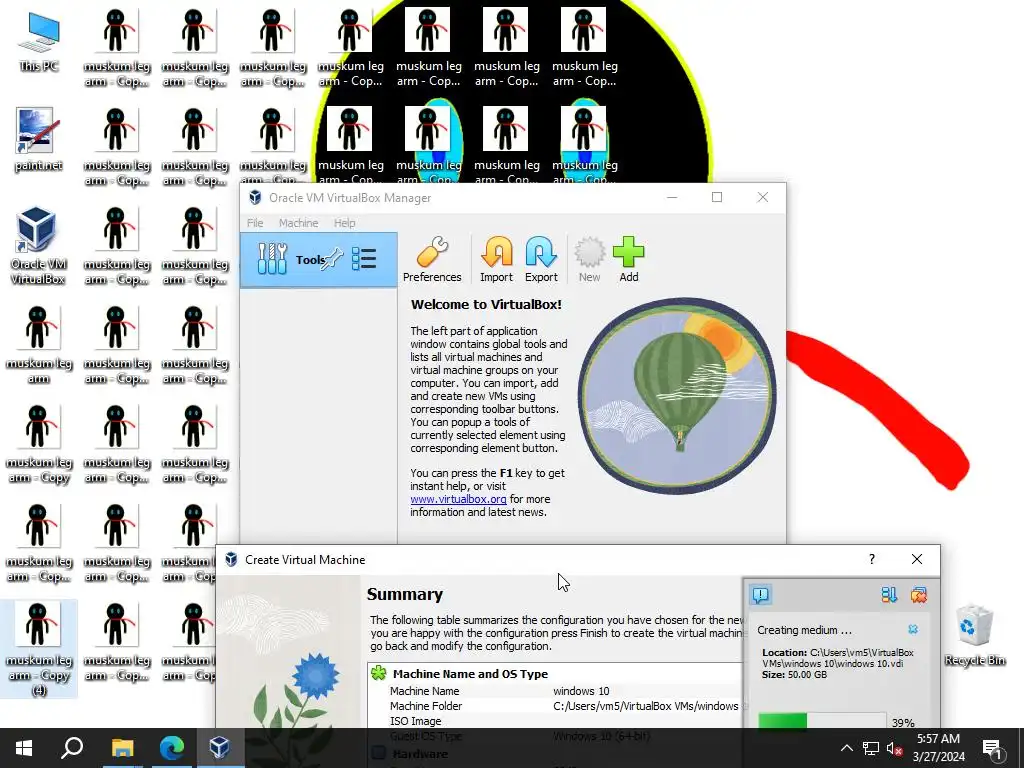1024x768 pixels.
Task: Click the windows 10 machine name value
Action: [x=581, y=691]
